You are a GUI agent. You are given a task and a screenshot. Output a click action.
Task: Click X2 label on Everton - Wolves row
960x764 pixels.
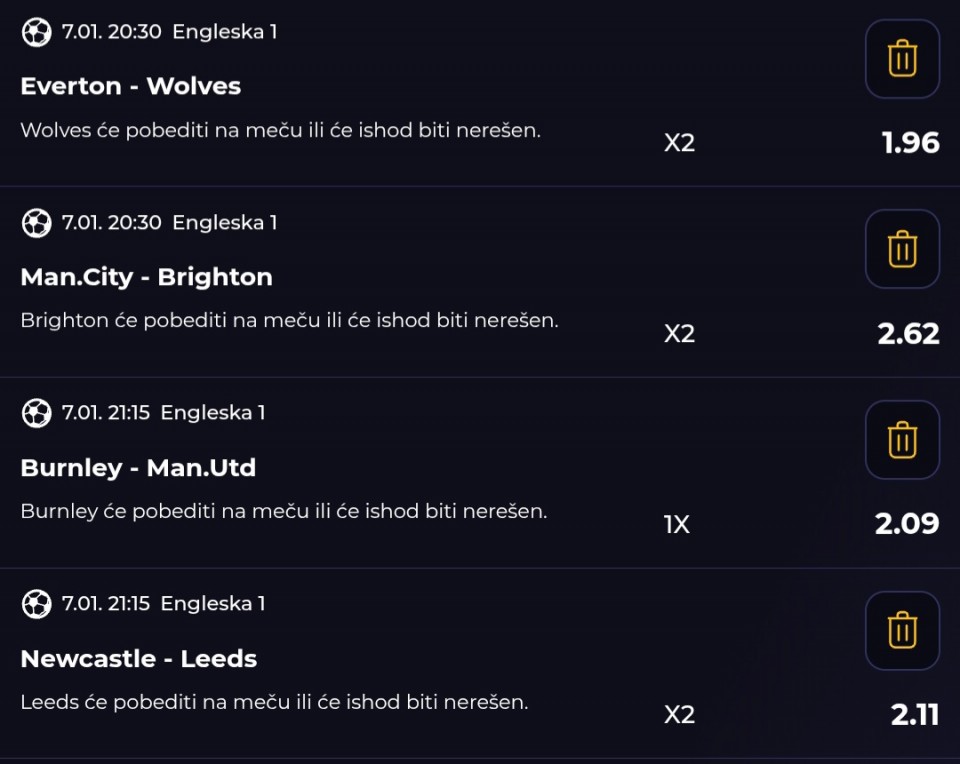679,143
